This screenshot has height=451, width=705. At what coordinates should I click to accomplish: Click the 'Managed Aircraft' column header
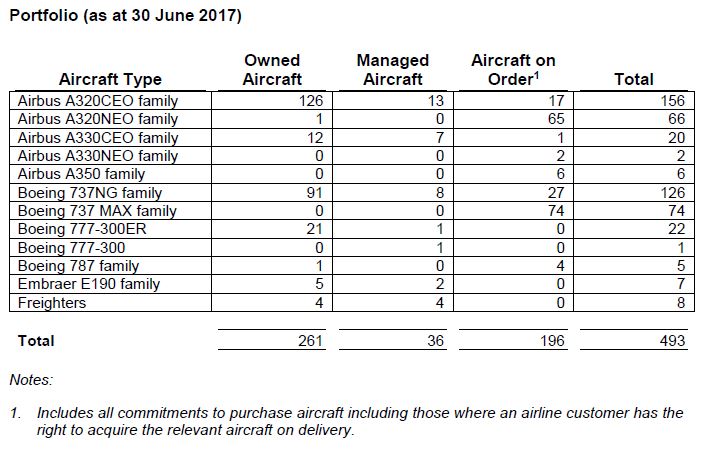click(x=392, y=70)
